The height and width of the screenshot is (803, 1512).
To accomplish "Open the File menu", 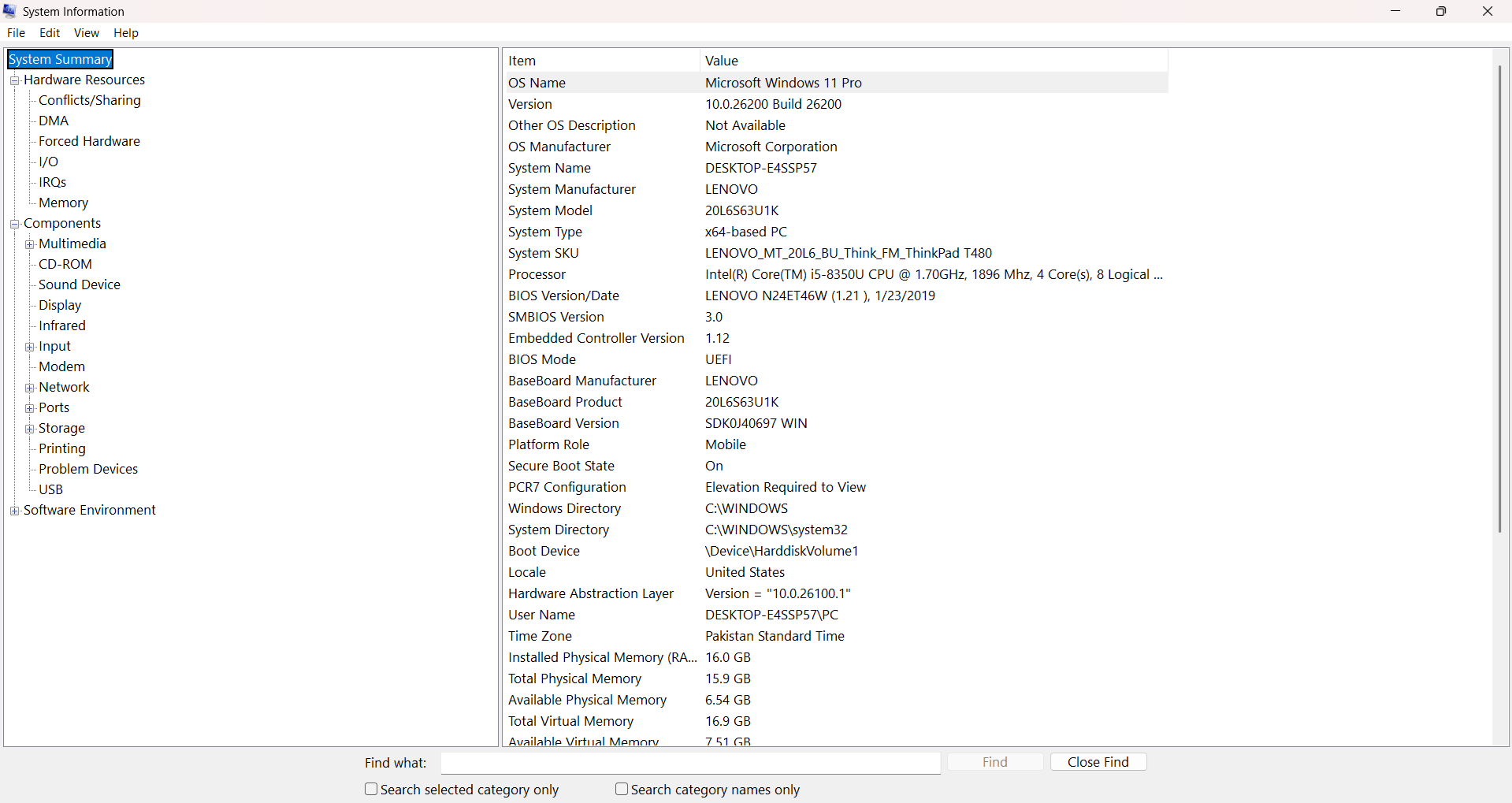I will (x=16, y=33).
